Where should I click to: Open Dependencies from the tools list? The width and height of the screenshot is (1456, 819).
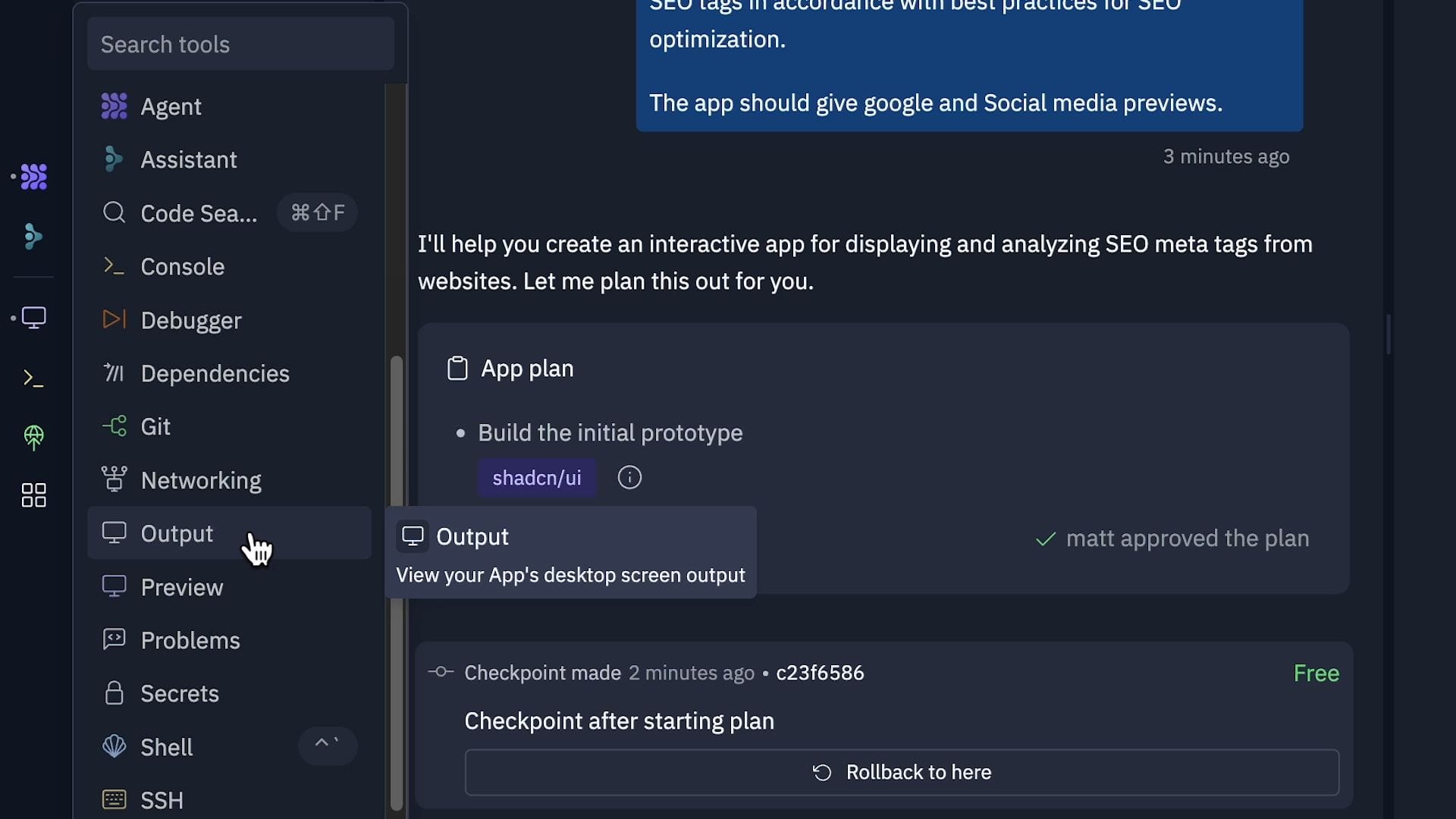pyautogui.click(x=215, y=373)
